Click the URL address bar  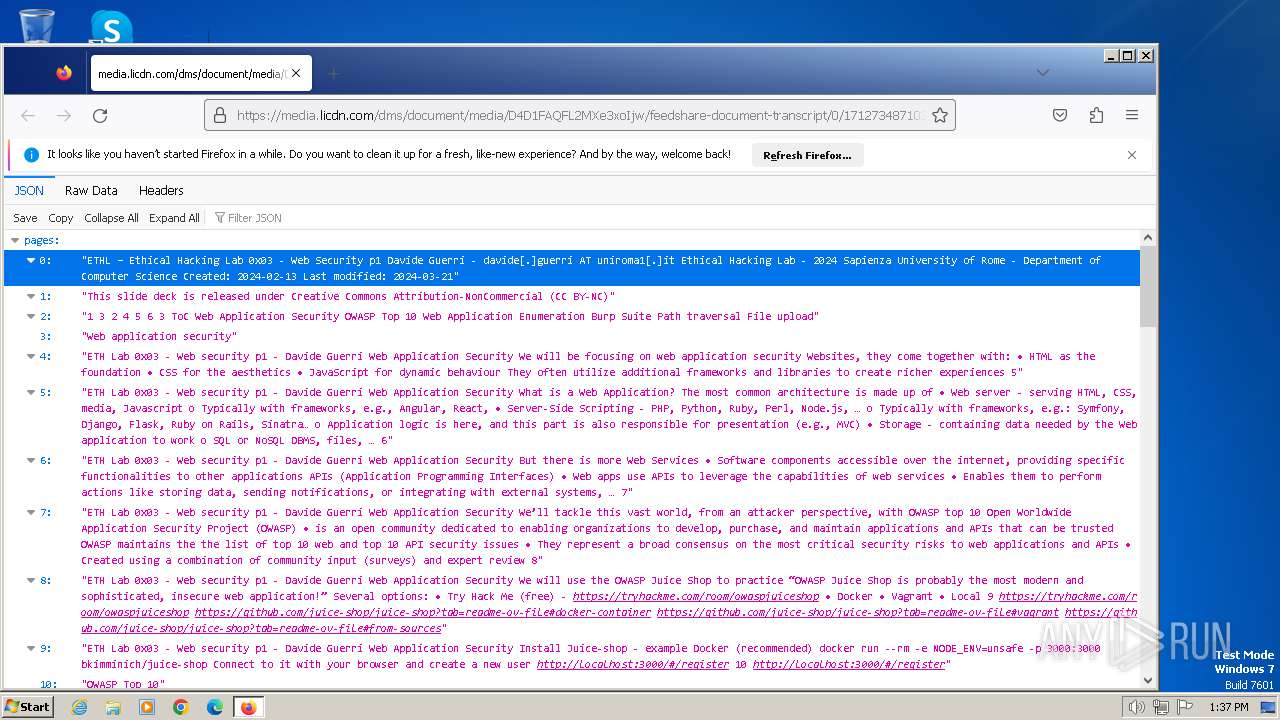click(580, 116)
